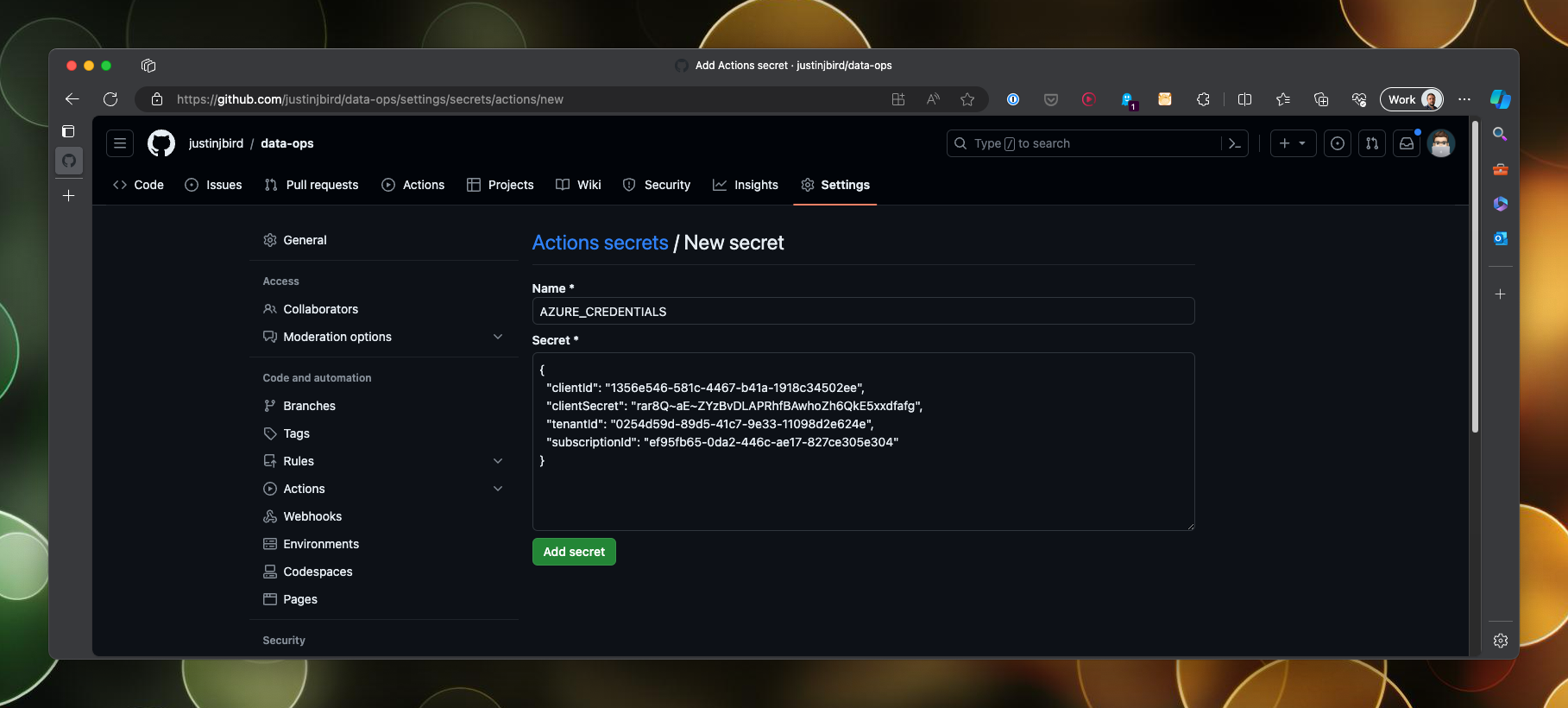Open the tab actions menu icon in title bar
Viewport: 1568px width, 708px height.
148,66
